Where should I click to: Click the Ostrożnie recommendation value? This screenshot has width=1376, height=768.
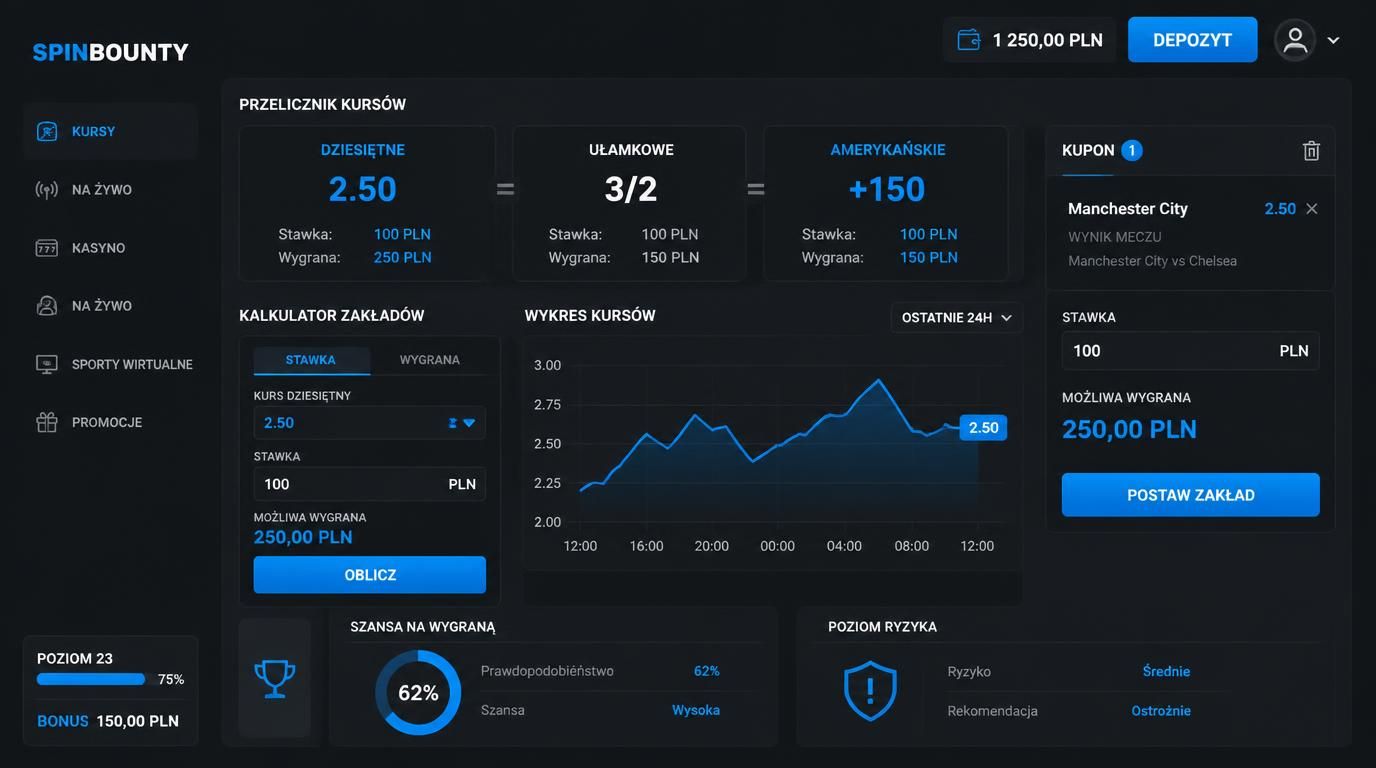click(x=1161, y=711)
